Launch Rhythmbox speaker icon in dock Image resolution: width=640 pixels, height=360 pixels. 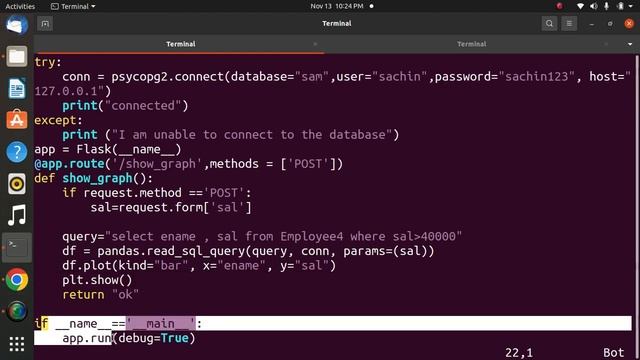pyautogui.click(x=17, y=184)
